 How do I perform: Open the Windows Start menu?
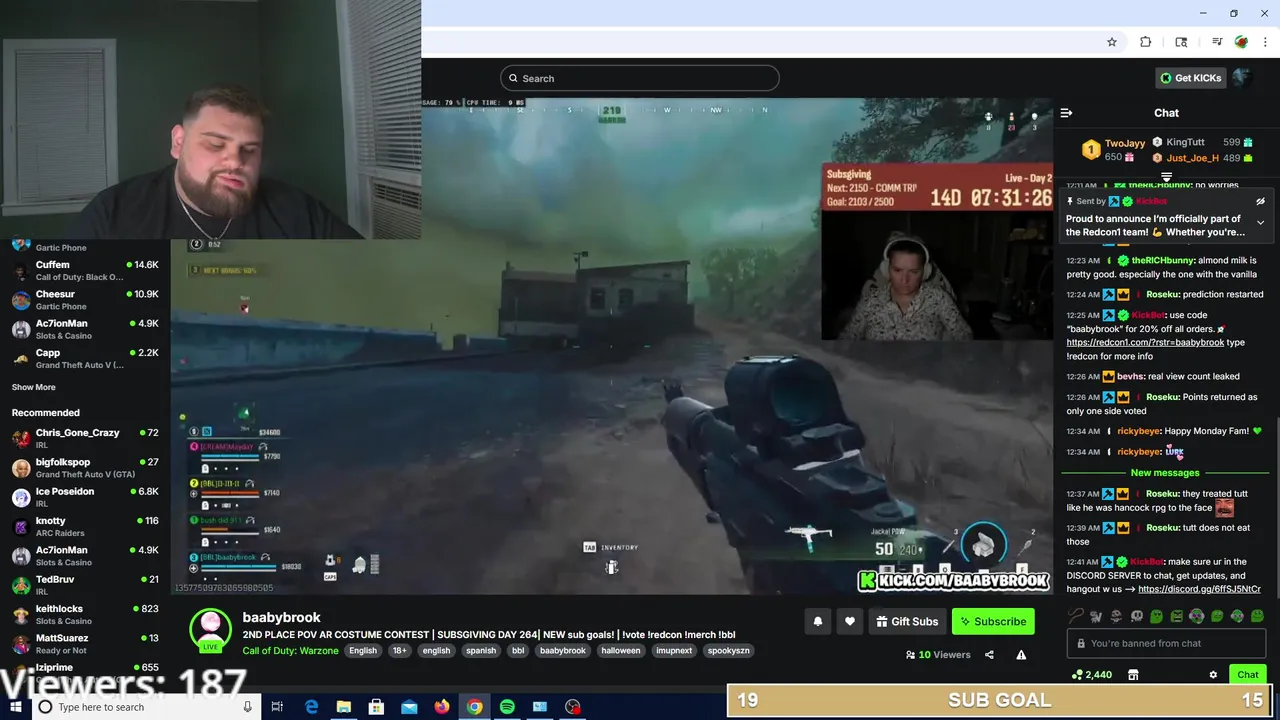pyautogui.click(x=15, y=707)
